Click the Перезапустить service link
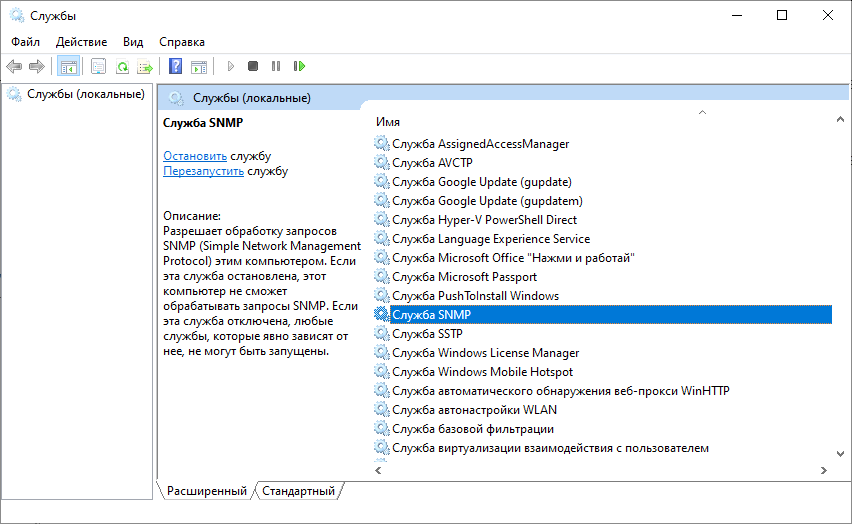 click(x=203, y=171)
